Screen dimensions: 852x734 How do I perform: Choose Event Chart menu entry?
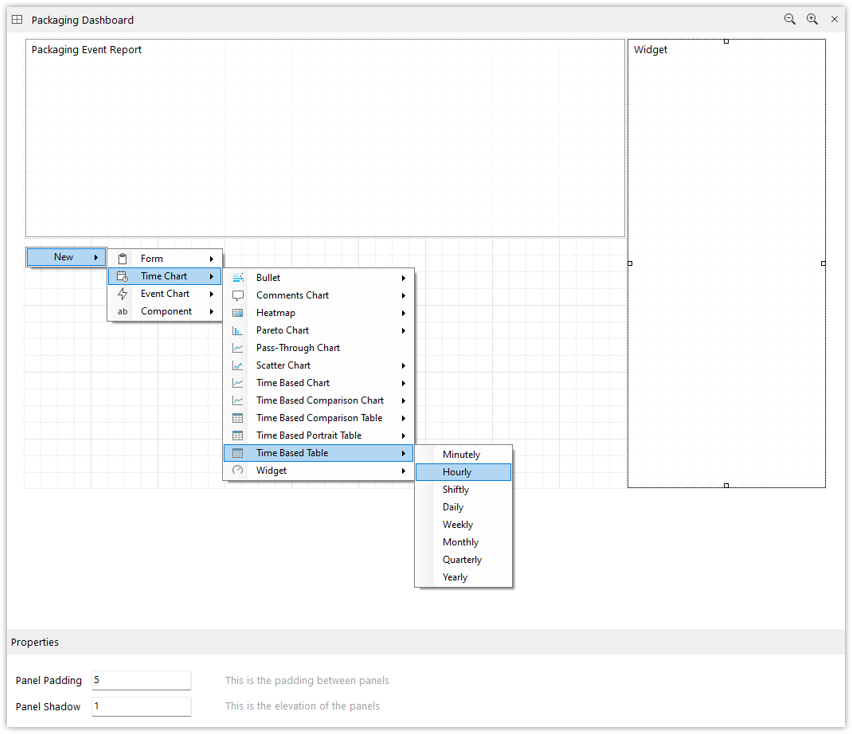pos(165,294)
